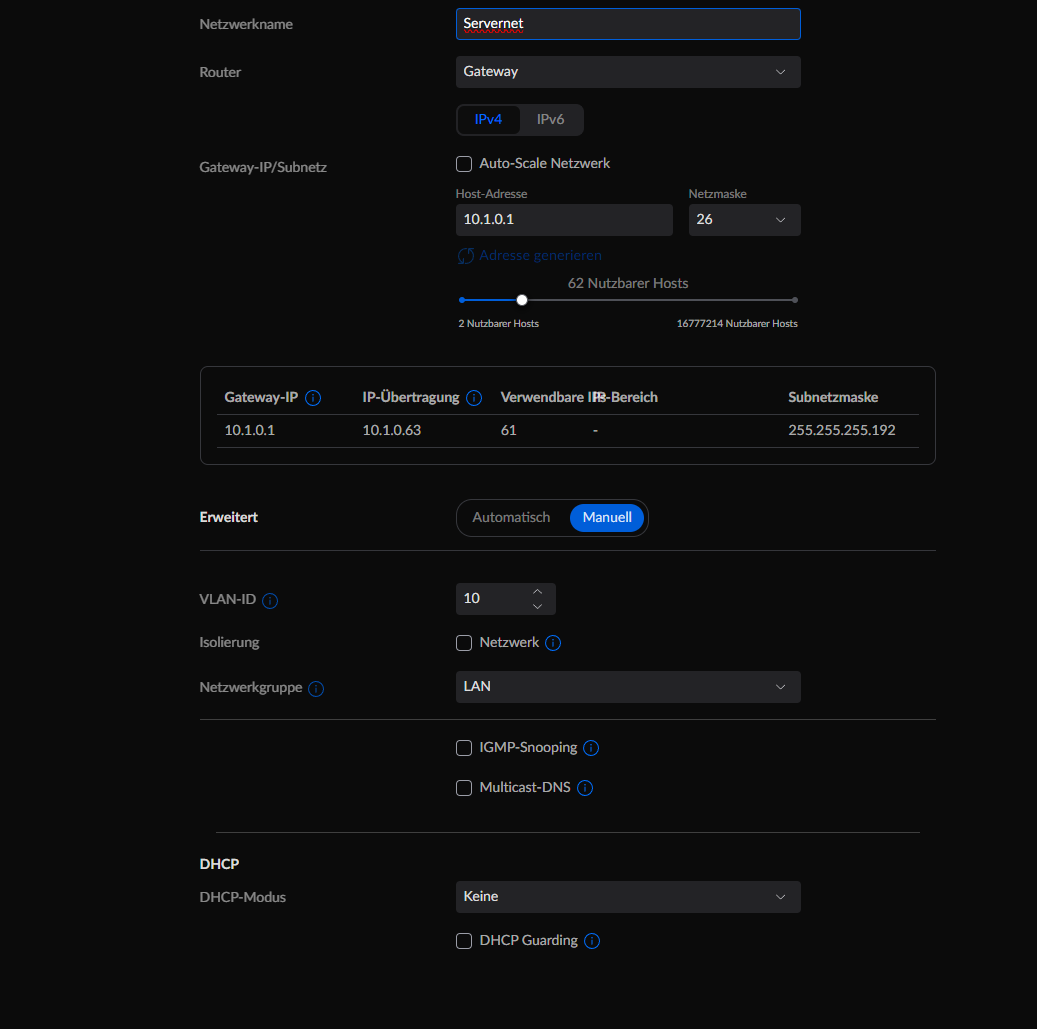Open the DHCP-Modus Keine dropdown
This screenshot has height=1029, width=1037.
click(628, 897)
